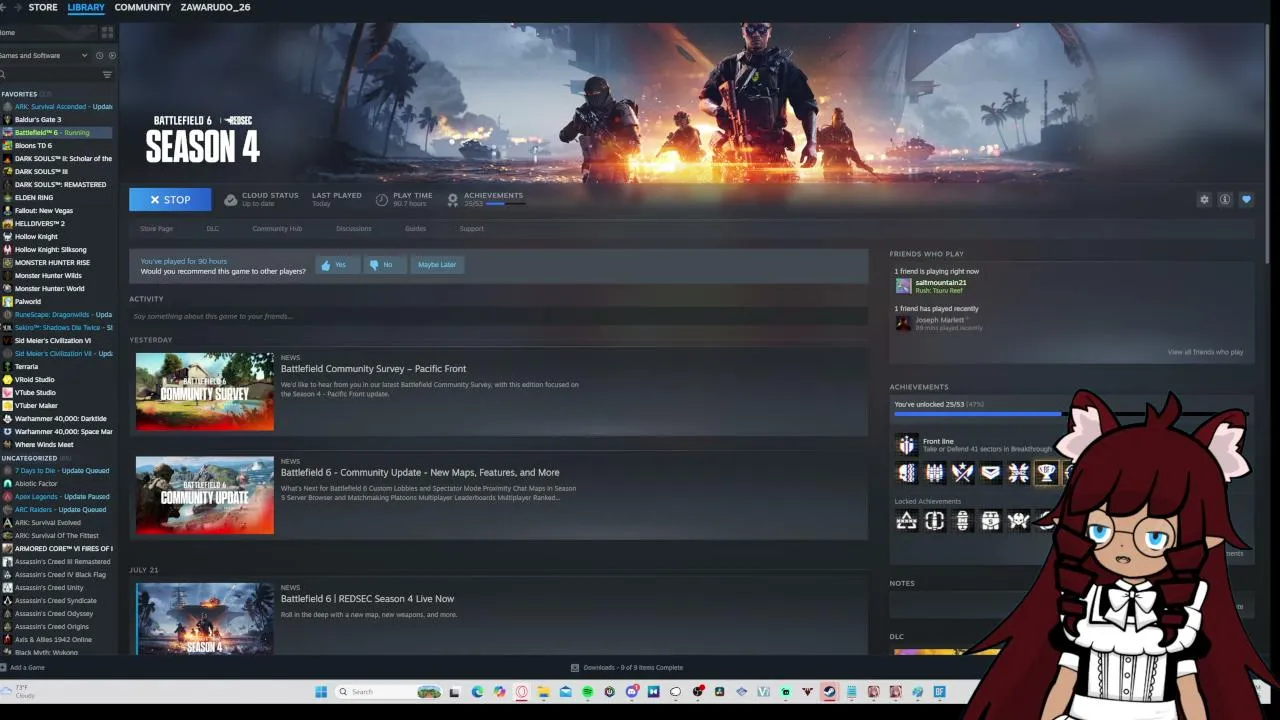1280x720 pixels.
Task: Select the fifth locked achievement skull icon
Action: 1018,520
